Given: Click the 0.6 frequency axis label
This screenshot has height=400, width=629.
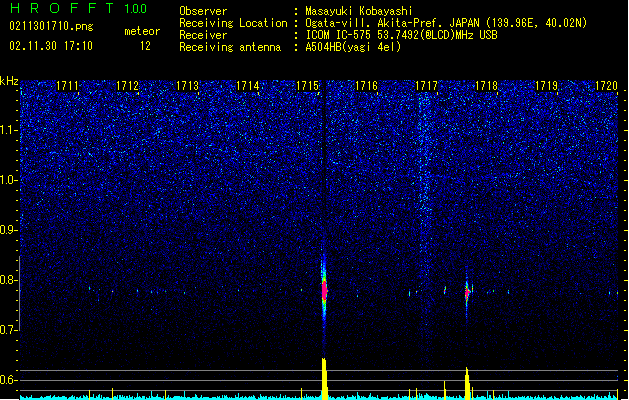Looking at the screenshot, I should coord(9,380).
